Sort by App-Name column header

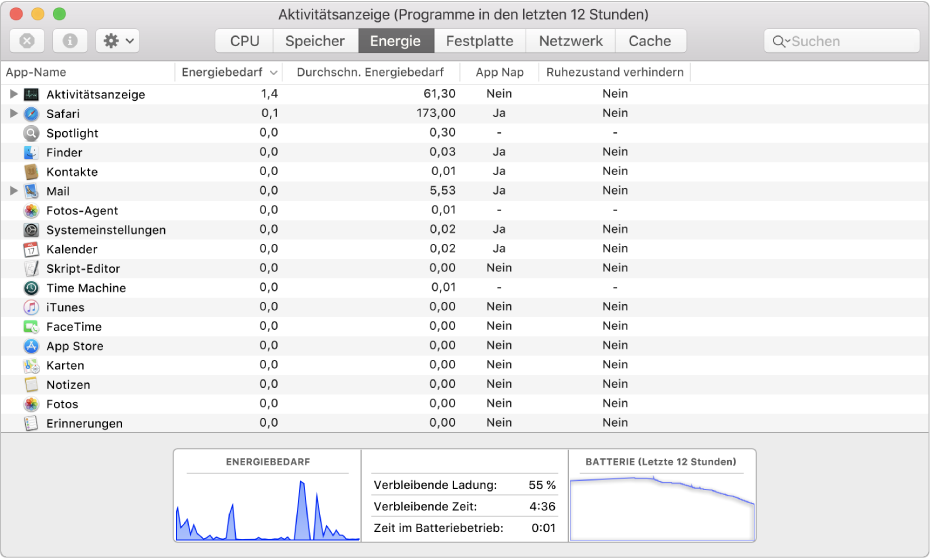click(88, 72)
